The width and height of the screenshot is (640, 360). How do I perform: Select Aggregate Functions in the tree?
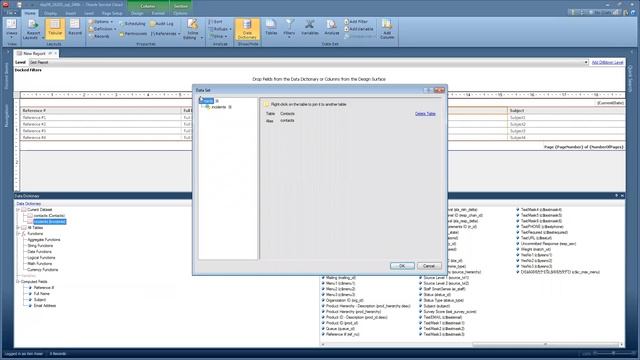[x=44, y=240]
